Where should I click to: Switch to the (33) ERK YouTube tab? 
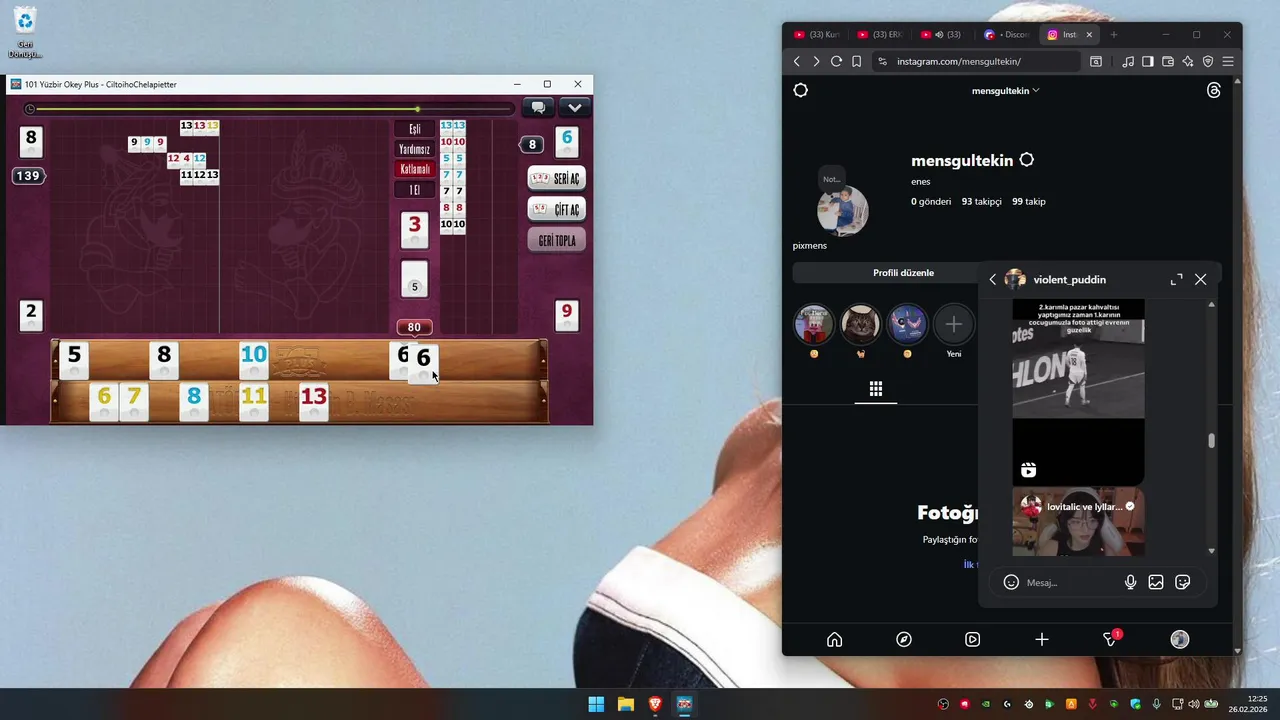880,34
